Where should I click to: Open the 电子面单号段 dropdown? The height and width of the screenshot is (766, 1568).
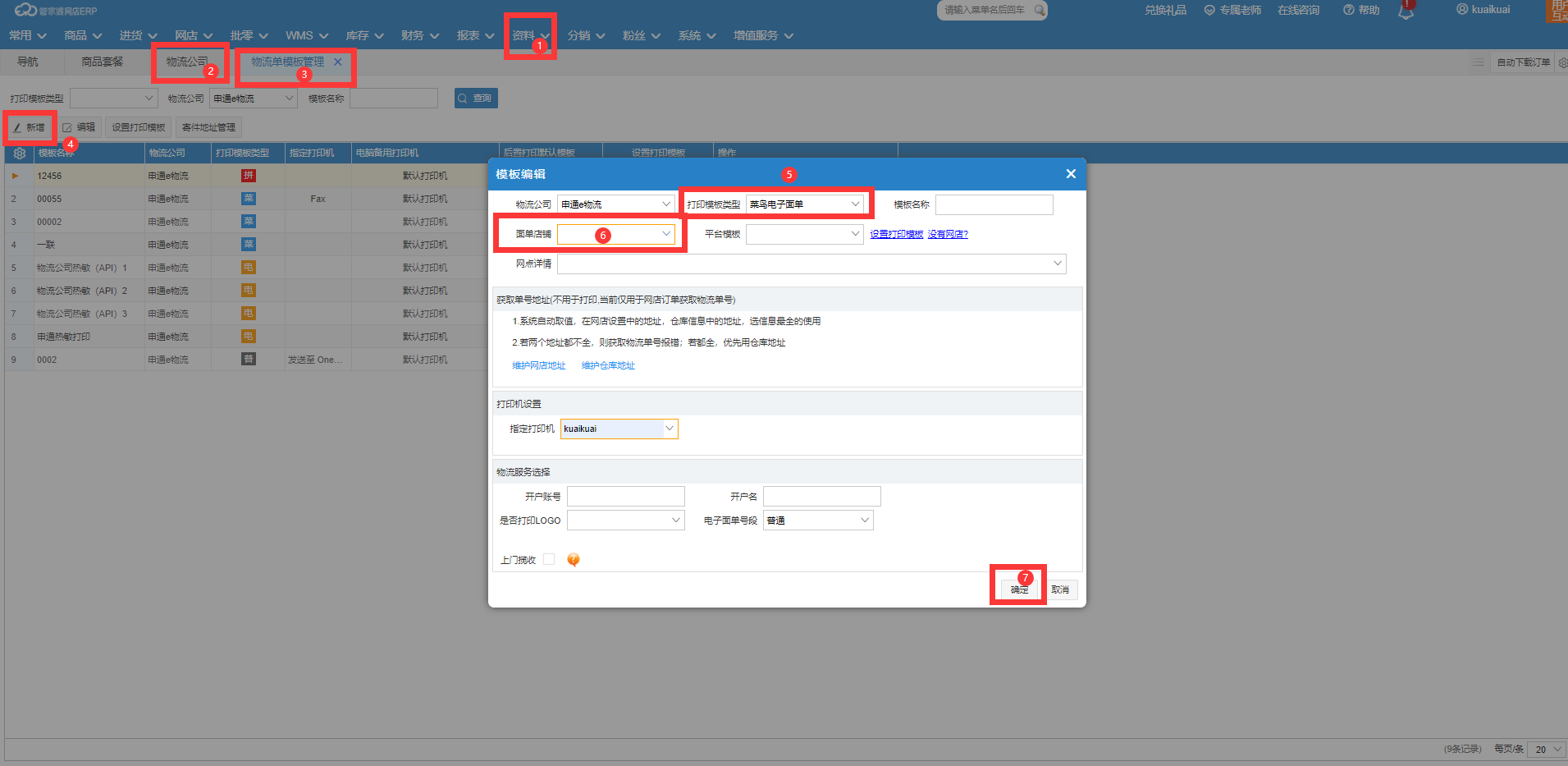tap(864, 521)
